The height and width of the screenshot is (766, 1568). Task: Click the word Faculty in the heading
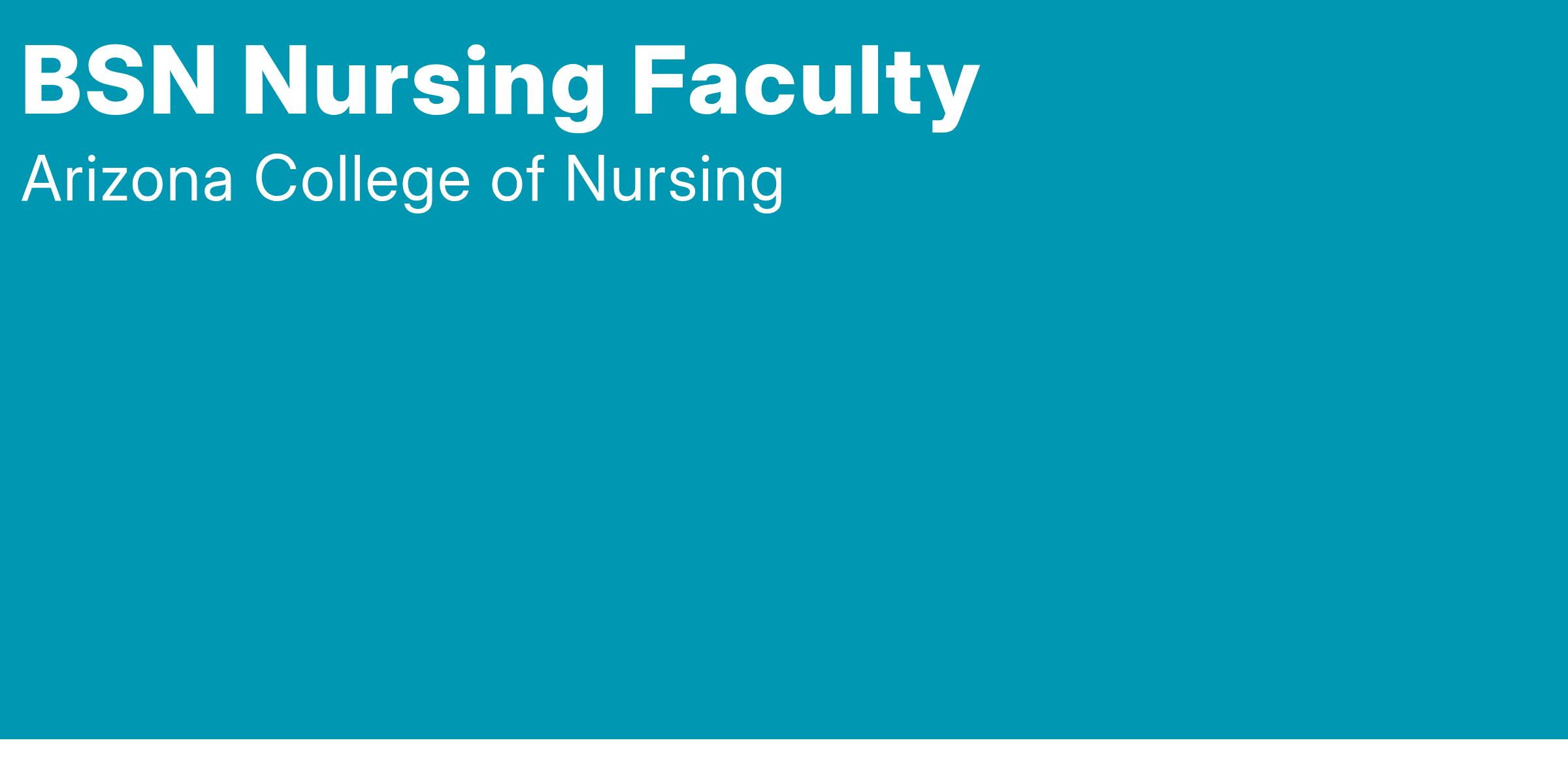pos(805,82)
